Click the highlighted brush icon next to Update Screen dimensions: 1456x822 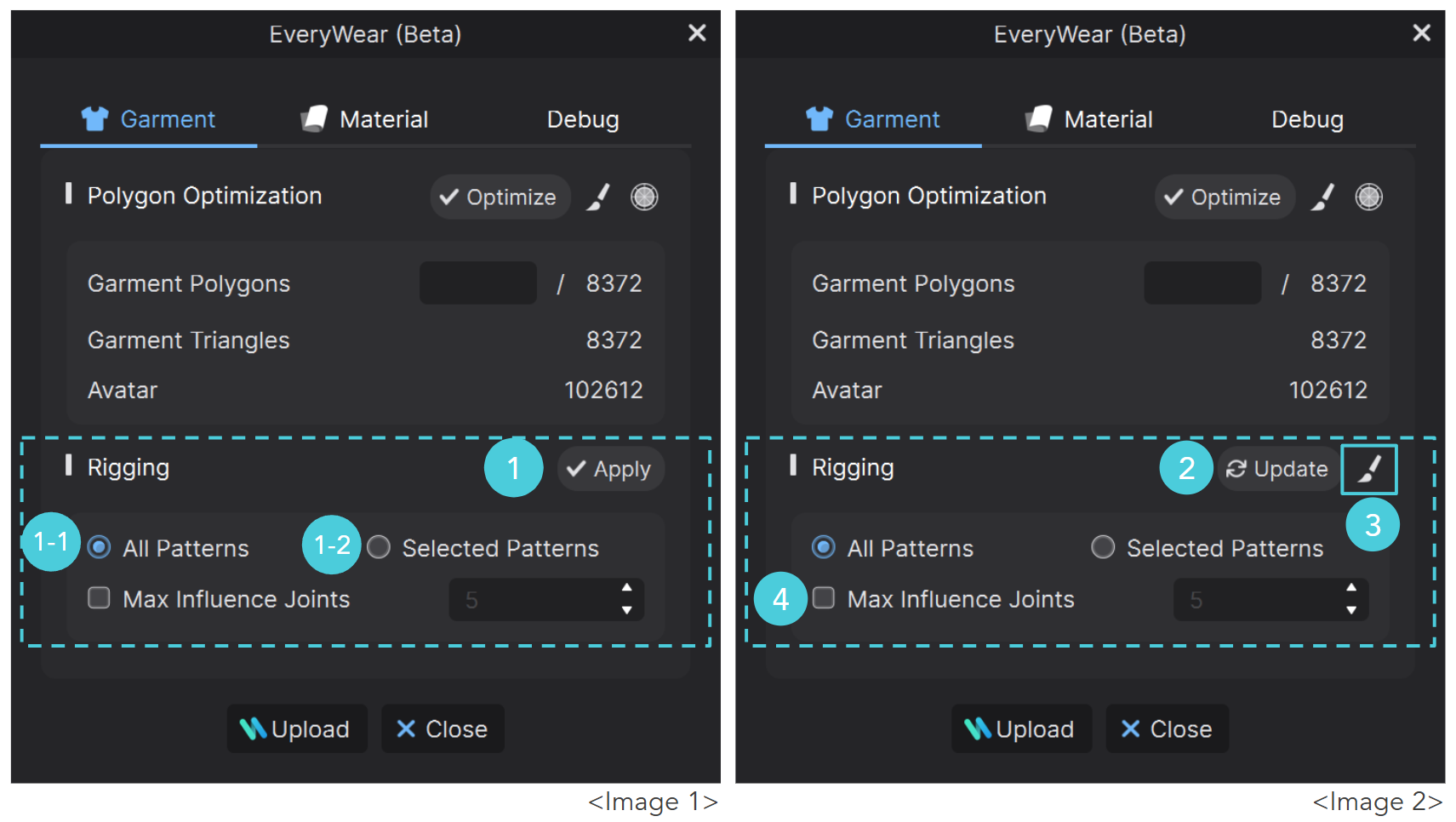point(1368,469)
